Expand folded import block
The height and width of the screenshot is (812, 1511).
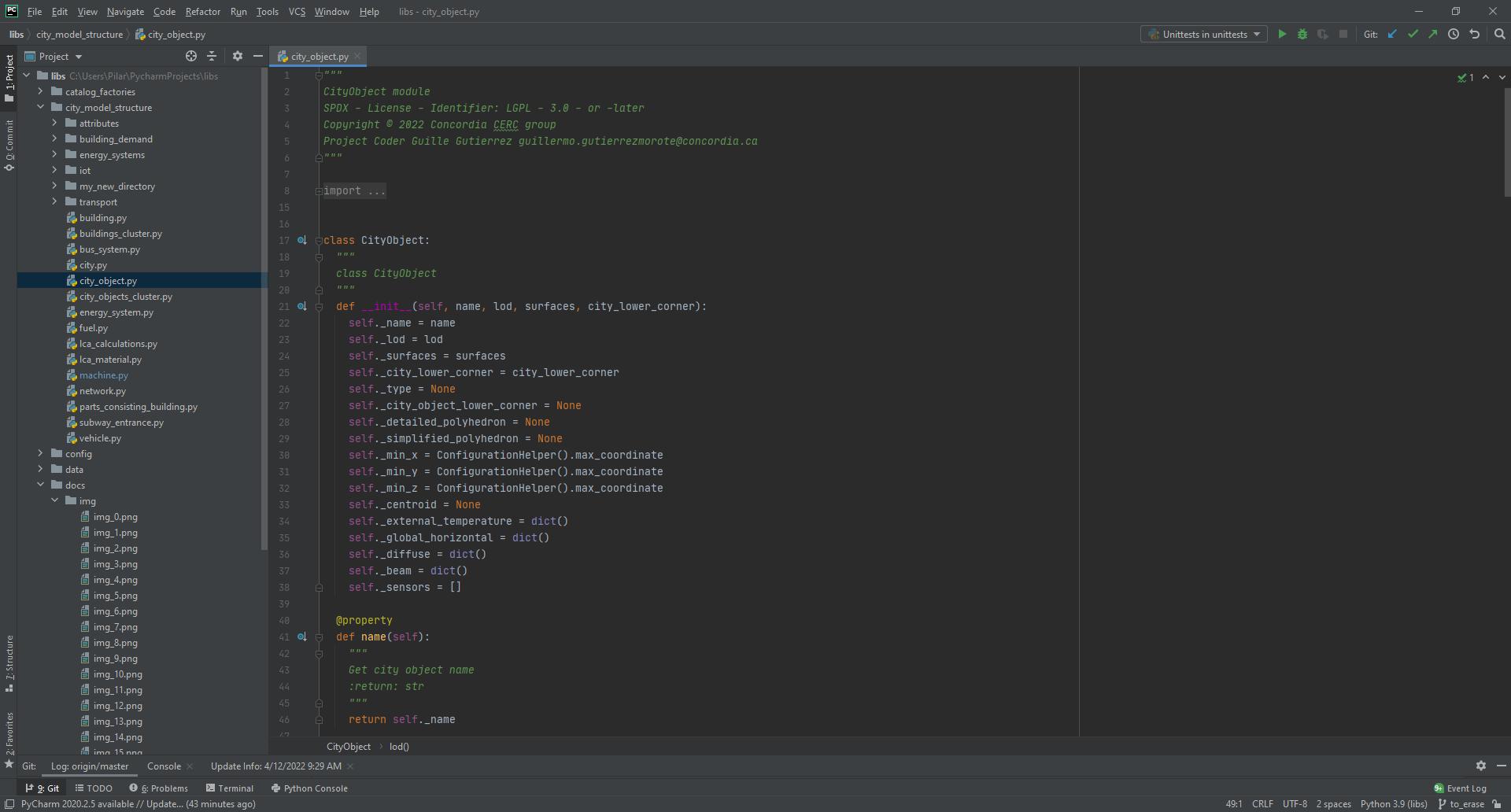319,191
